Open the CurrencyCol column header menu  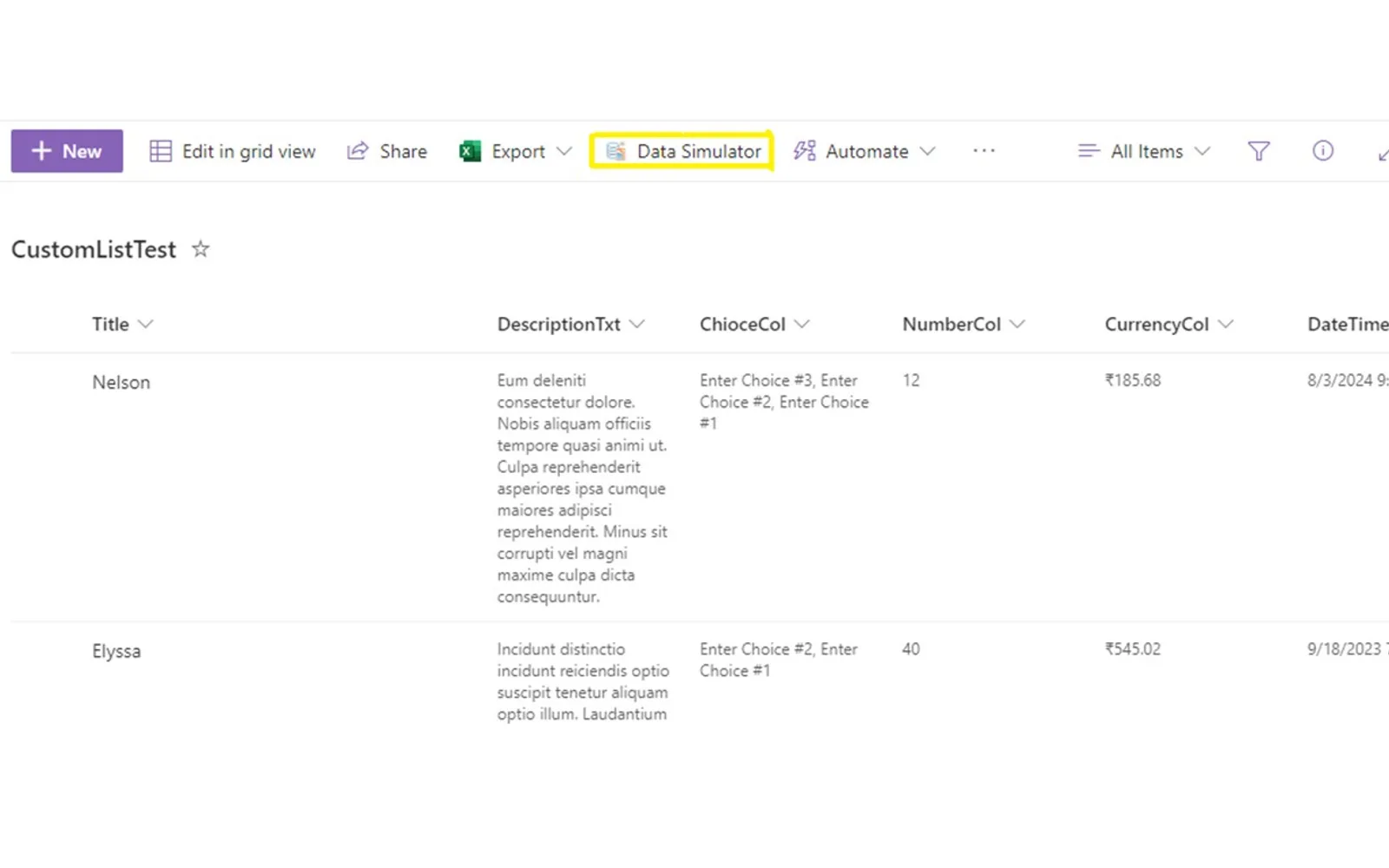tap(1168, 324)
